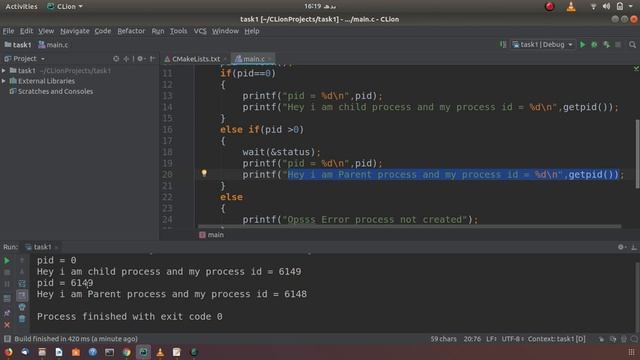Viewport: 640px width, 360px height.
Task: Select the main.c editor tab
Action: pyautogui.click(x=253, y=59)
